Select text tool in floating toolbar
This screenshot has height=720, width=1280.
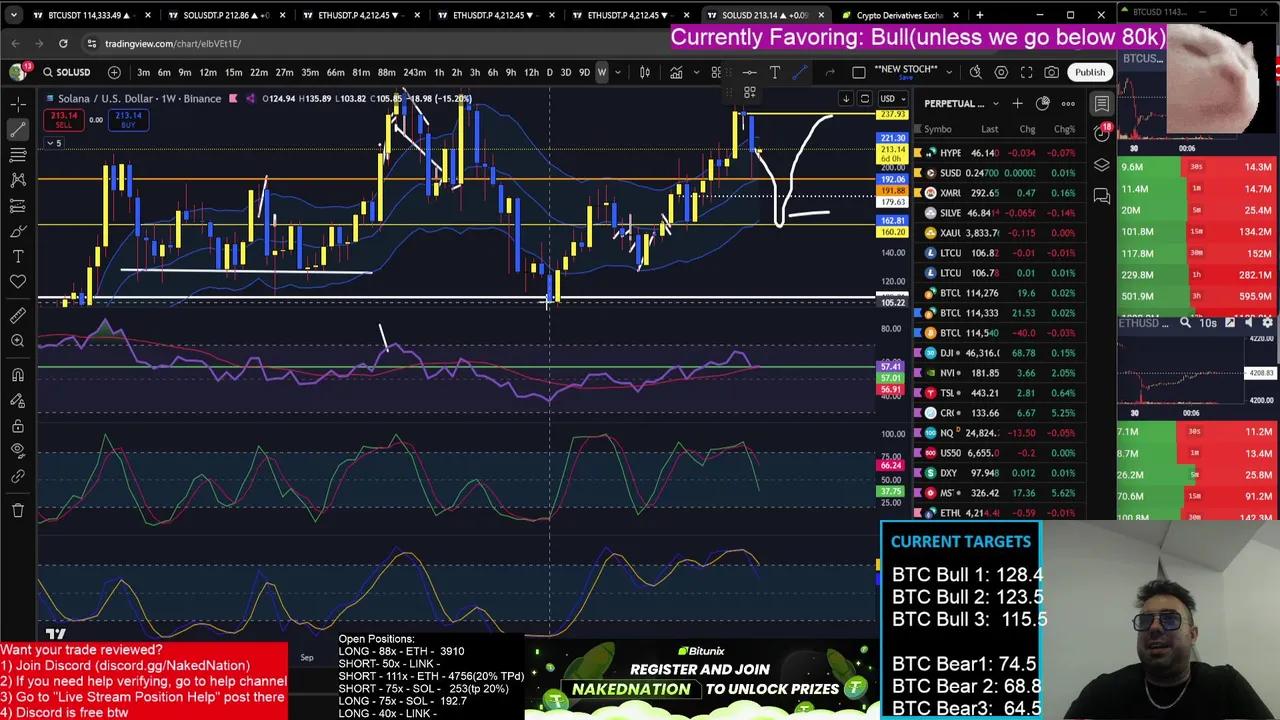click(774, 72)
